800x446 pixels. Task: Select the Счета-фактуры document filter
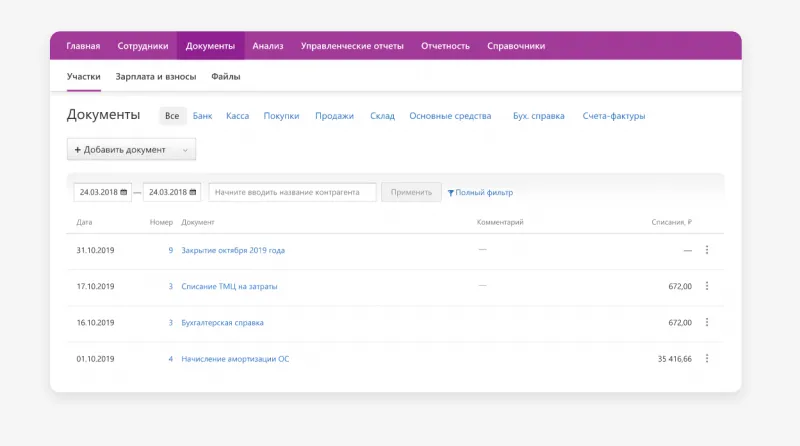pyautogui.click(x=613, y=116)
